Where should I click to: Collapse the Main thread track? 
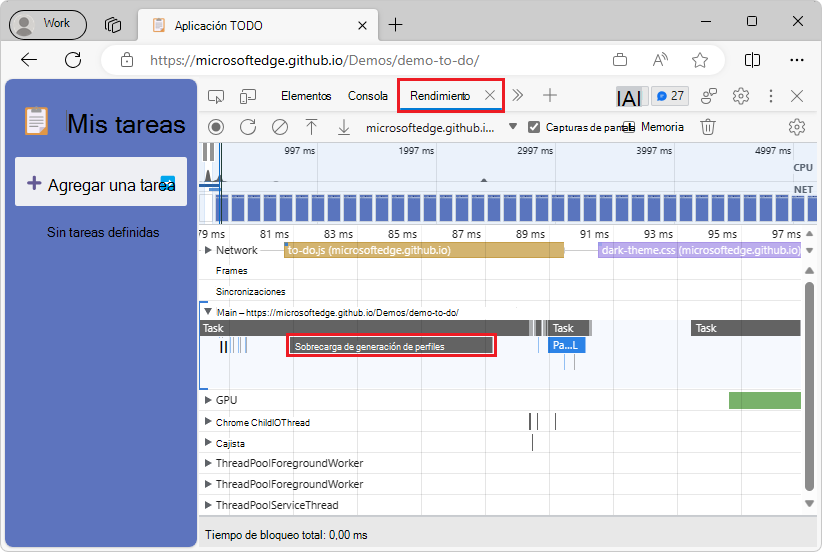pyautogui.click(x=208, y=311)
